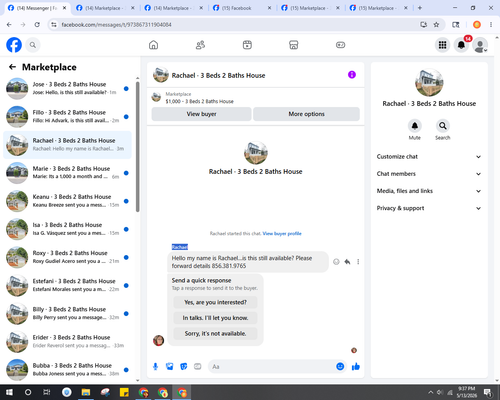Screen dimensions: 500x400
Task: Bookmark this page with the star icon
Action: tap(436, 24)
